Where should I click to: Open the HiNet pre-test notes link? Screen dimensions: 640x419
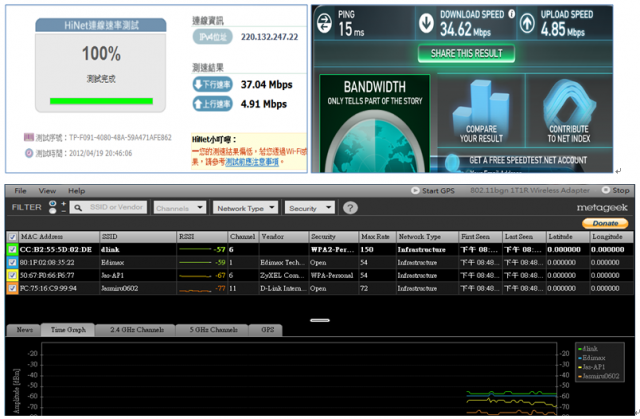(x=252, y=162)
